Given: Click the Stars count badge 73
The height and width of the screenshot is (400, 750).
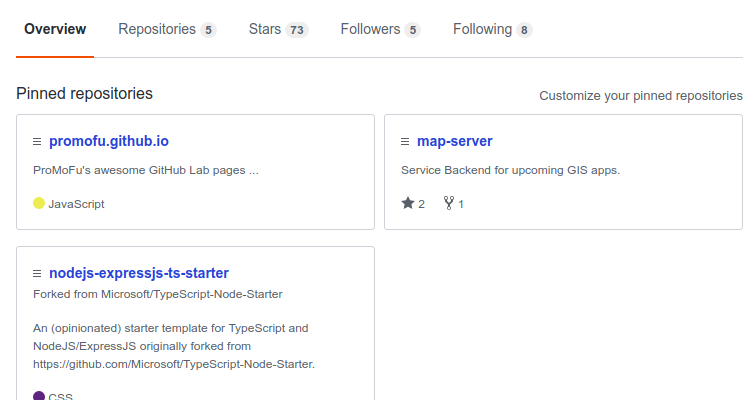Looking at the screenshot, I should (x=297, y=30).
